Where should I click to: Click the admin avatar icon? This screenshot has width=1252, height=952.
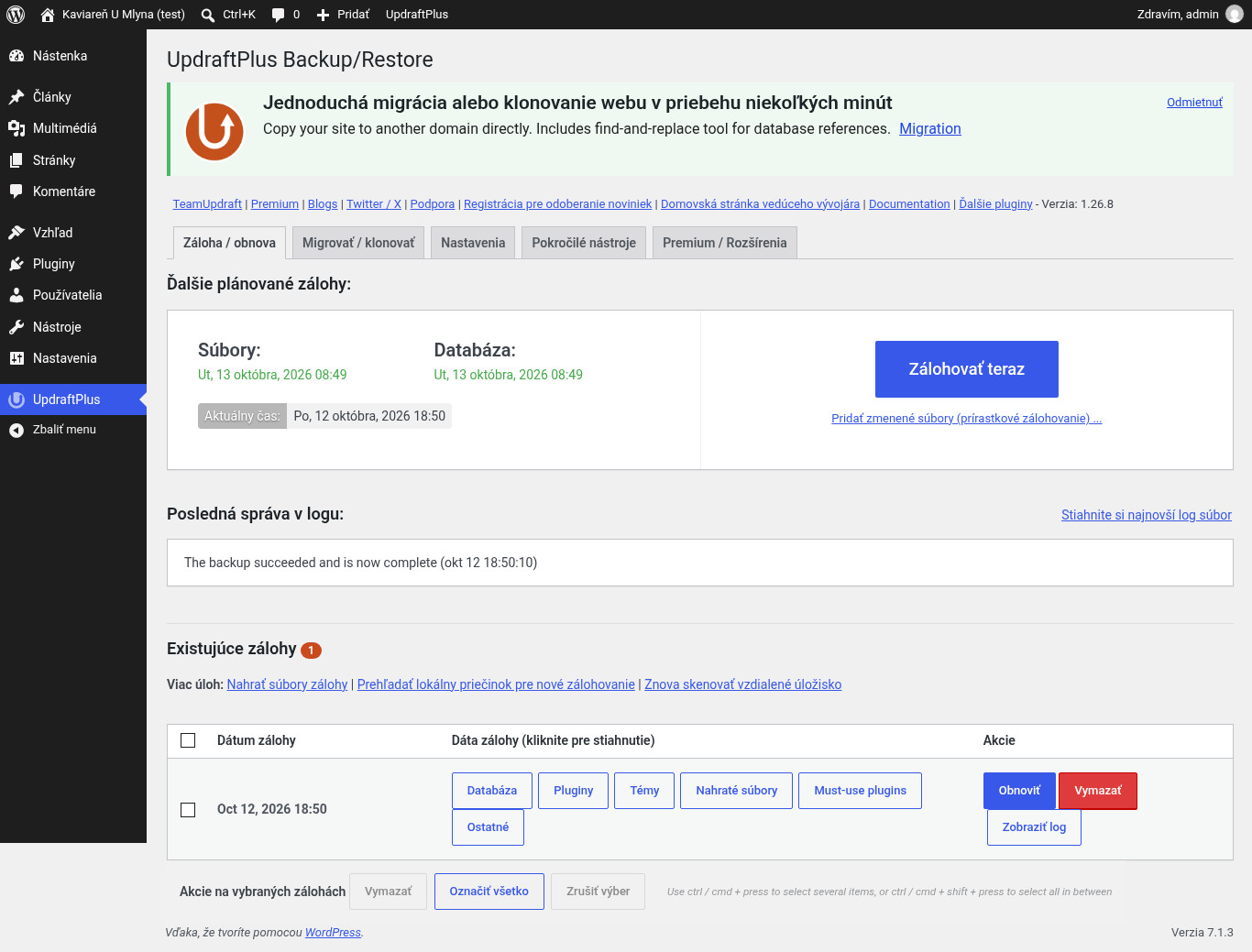tap(1235, 15)
